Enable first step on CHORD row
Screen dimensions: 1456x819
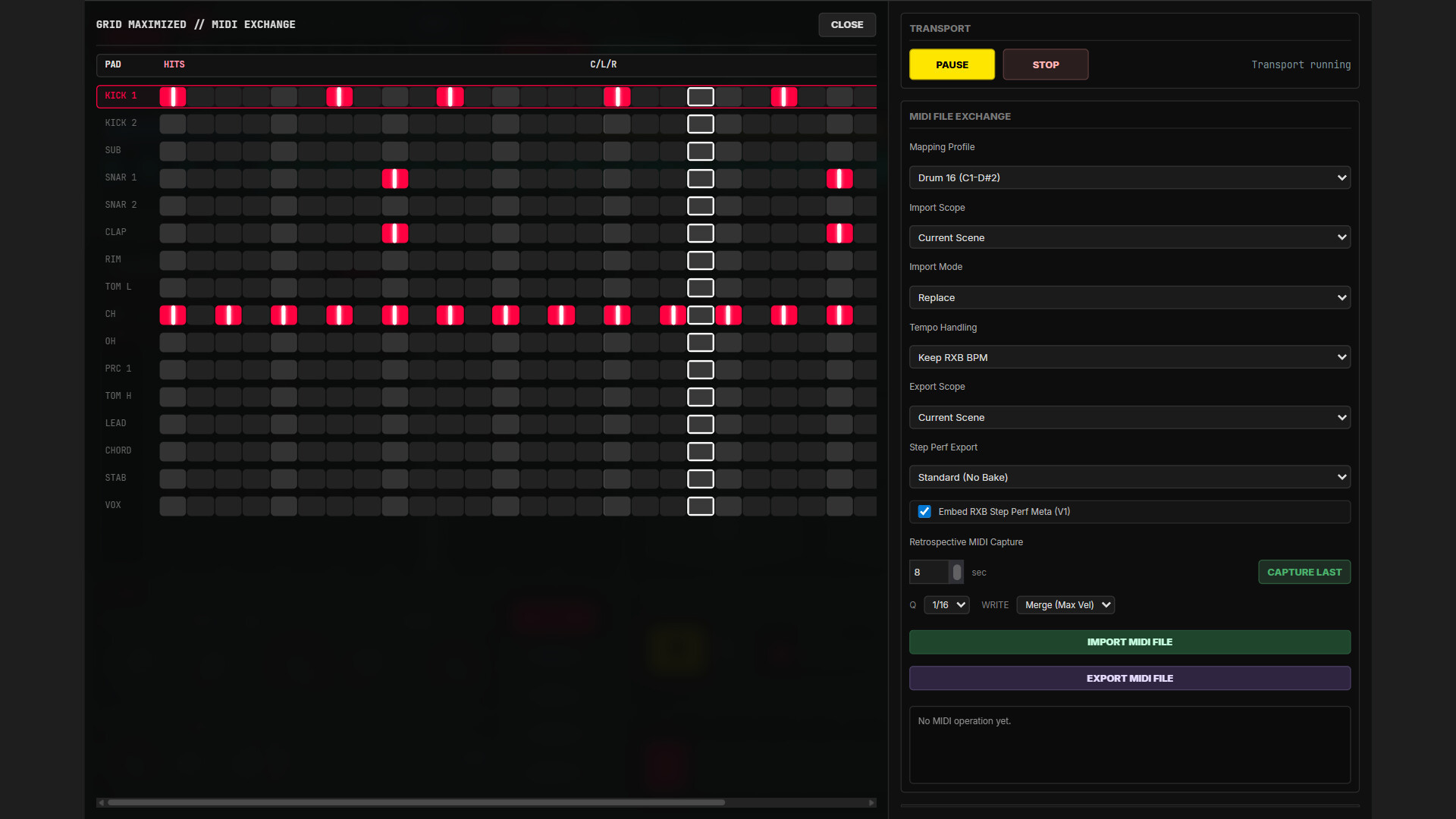[x=173, y=451]
